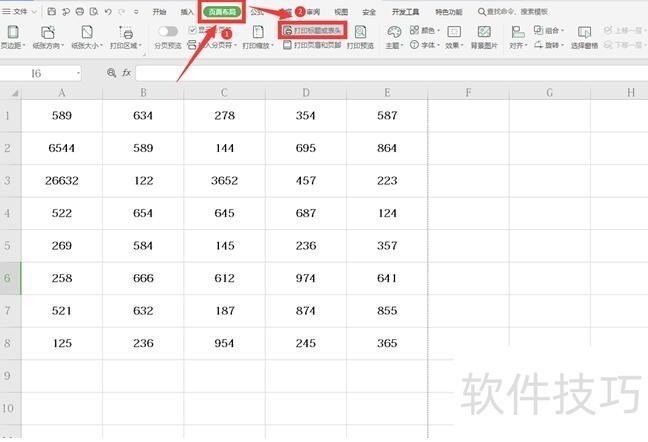Open the Name Box dropdown arrow showing I6
This screenshot has height=442, width=648.
tap(78, 74)
